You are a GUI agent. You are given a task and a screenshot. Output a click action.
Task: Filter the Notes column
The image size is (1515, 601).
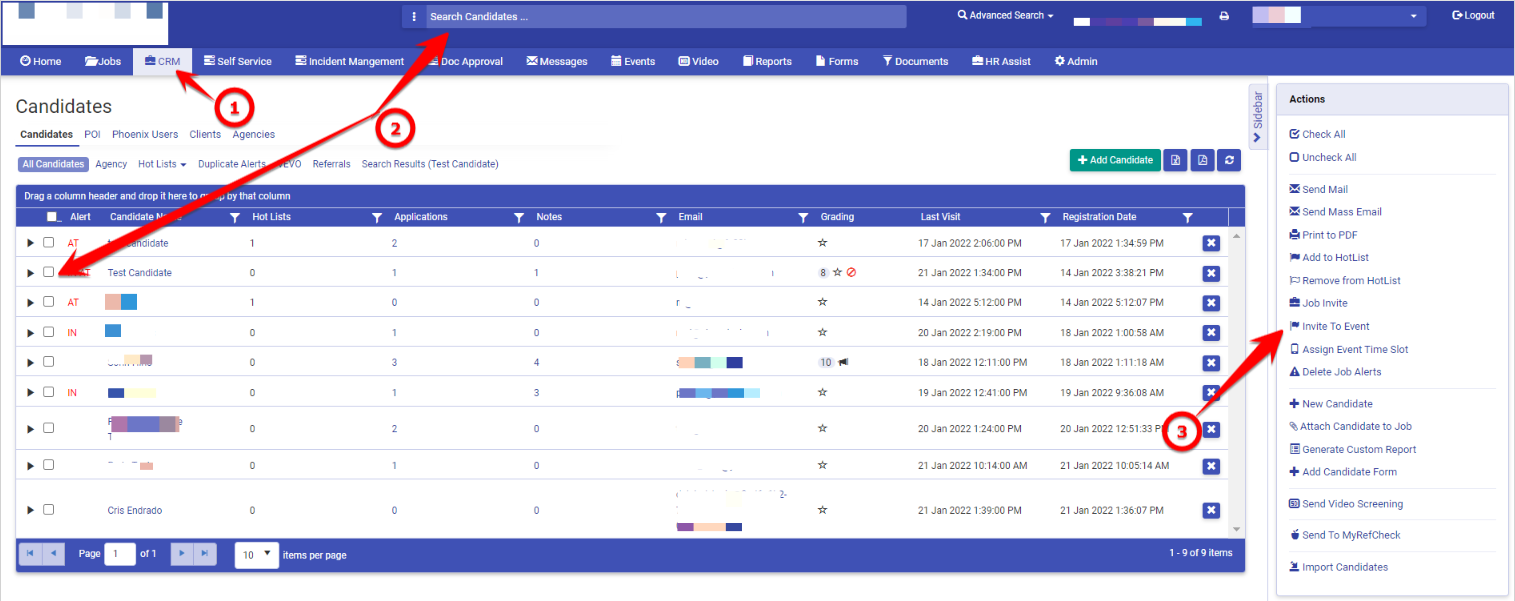(661, 217)
